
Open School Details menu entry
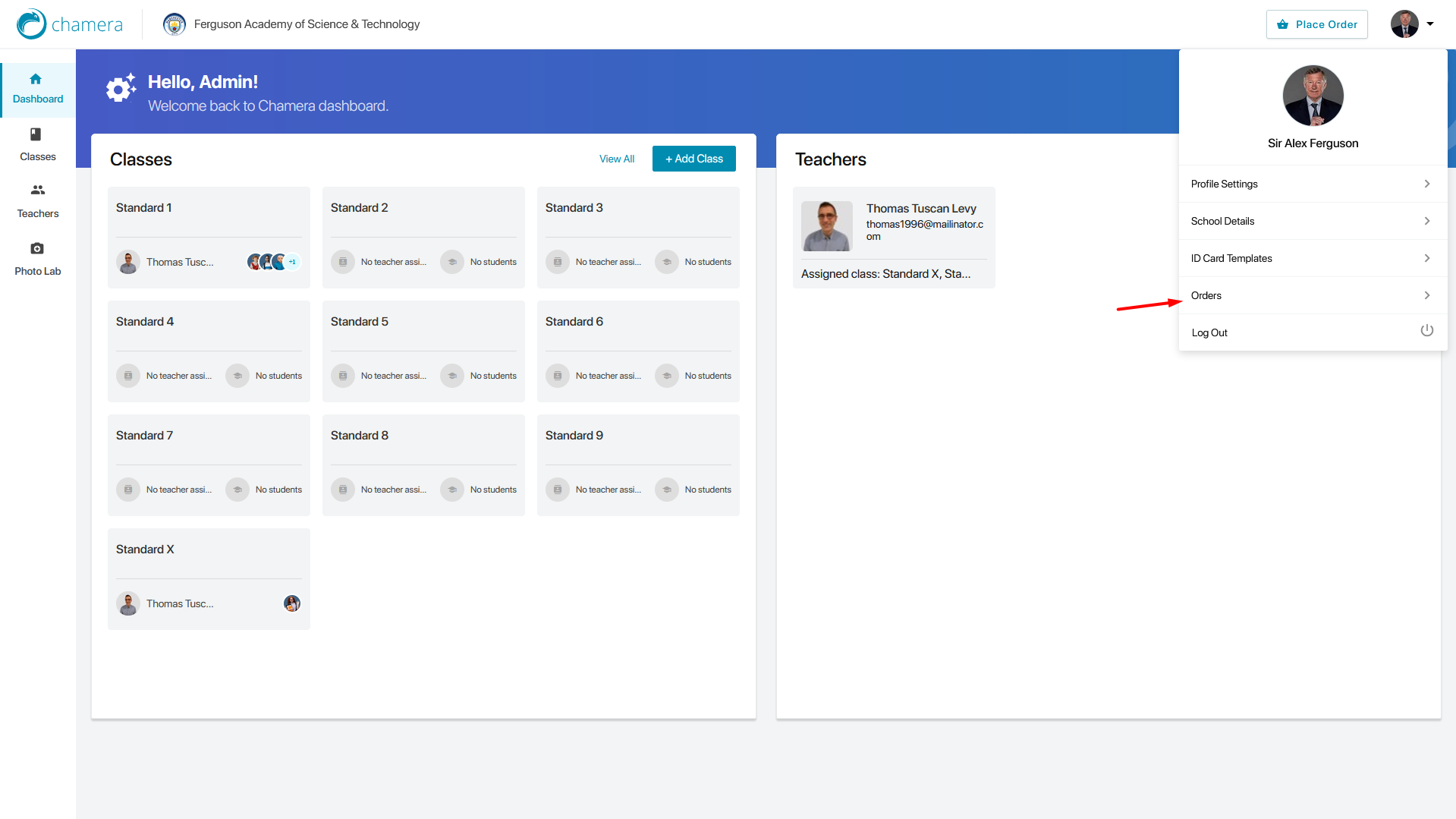pyautogui.click(x=1313, y=221)
